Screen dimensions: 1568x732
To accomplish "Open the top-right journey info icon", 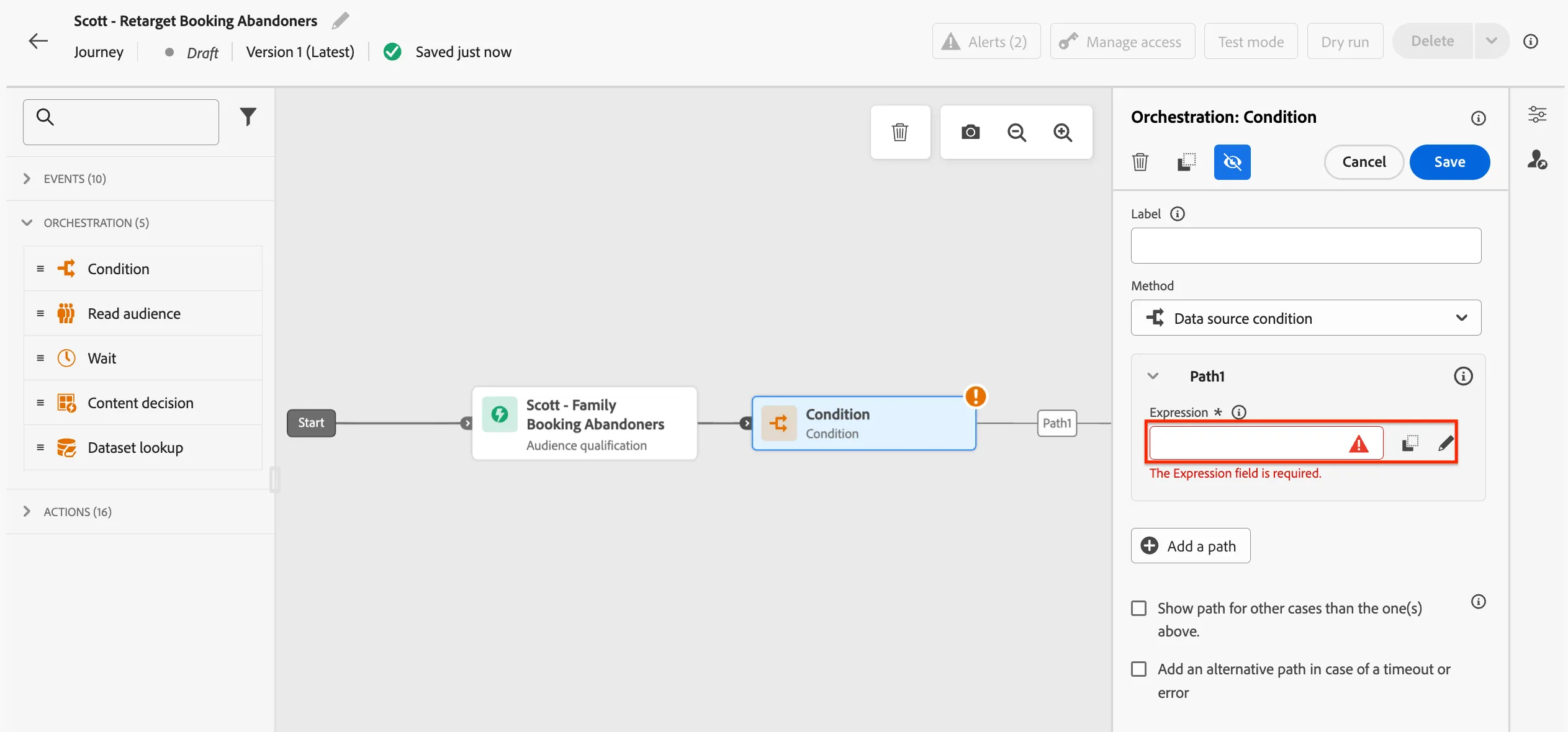I will [1531, 41].
